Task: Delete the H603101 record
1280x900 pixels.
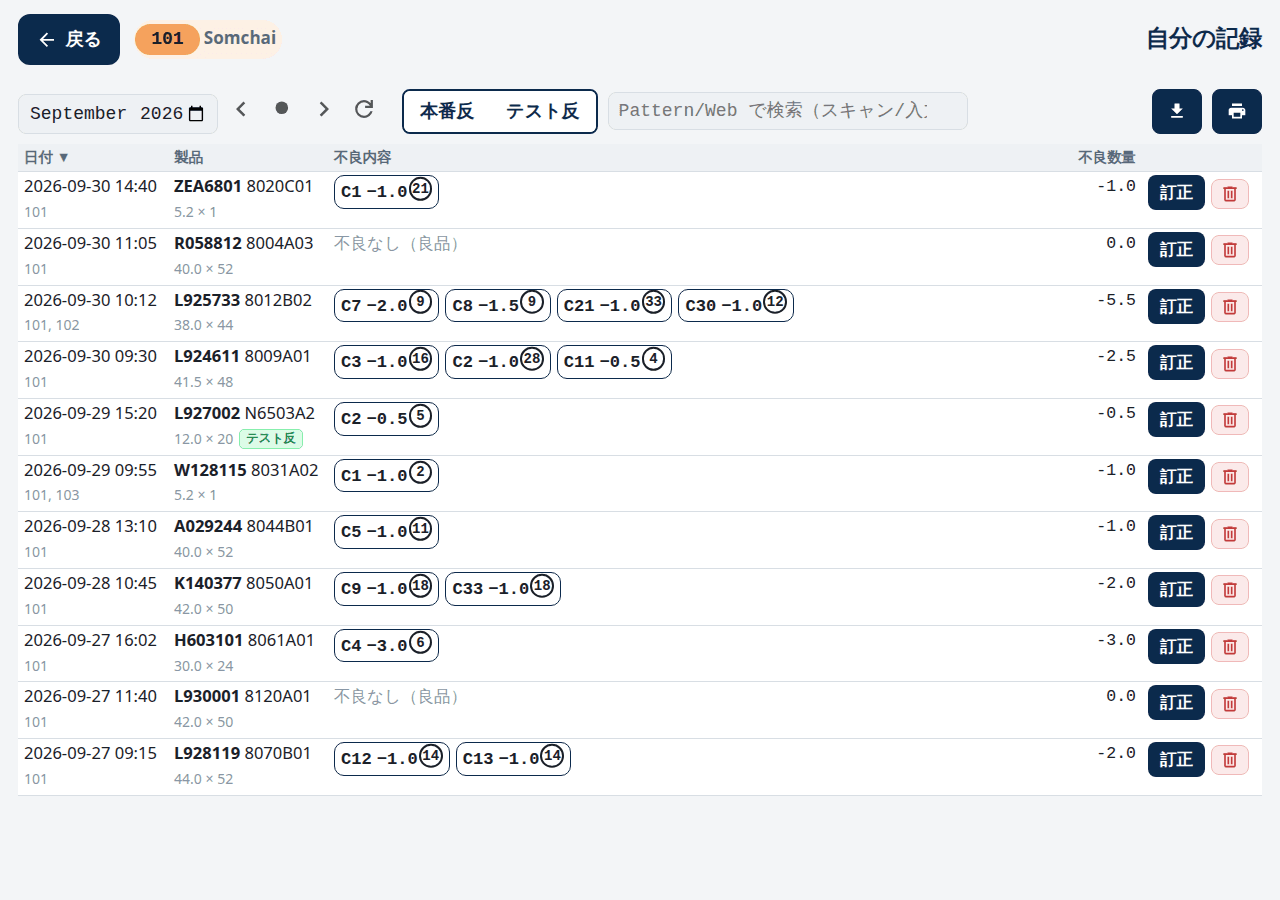Action: 1230,647
